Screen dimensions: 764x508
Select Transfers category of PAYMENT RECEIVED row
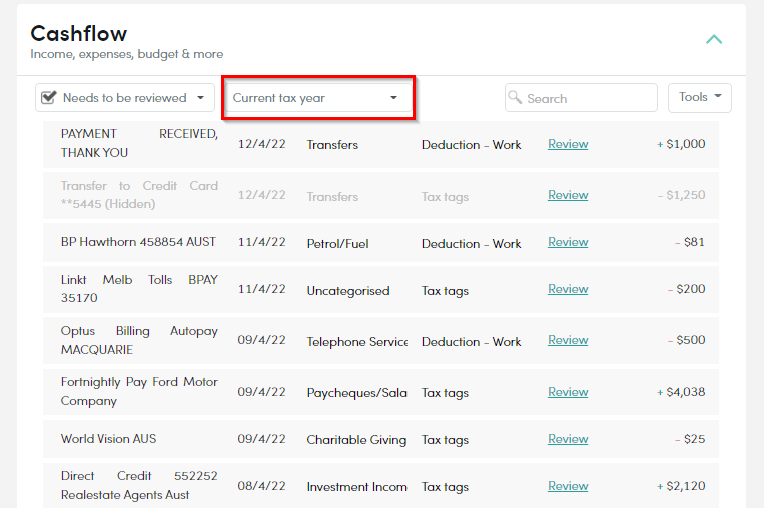point(332,145)
